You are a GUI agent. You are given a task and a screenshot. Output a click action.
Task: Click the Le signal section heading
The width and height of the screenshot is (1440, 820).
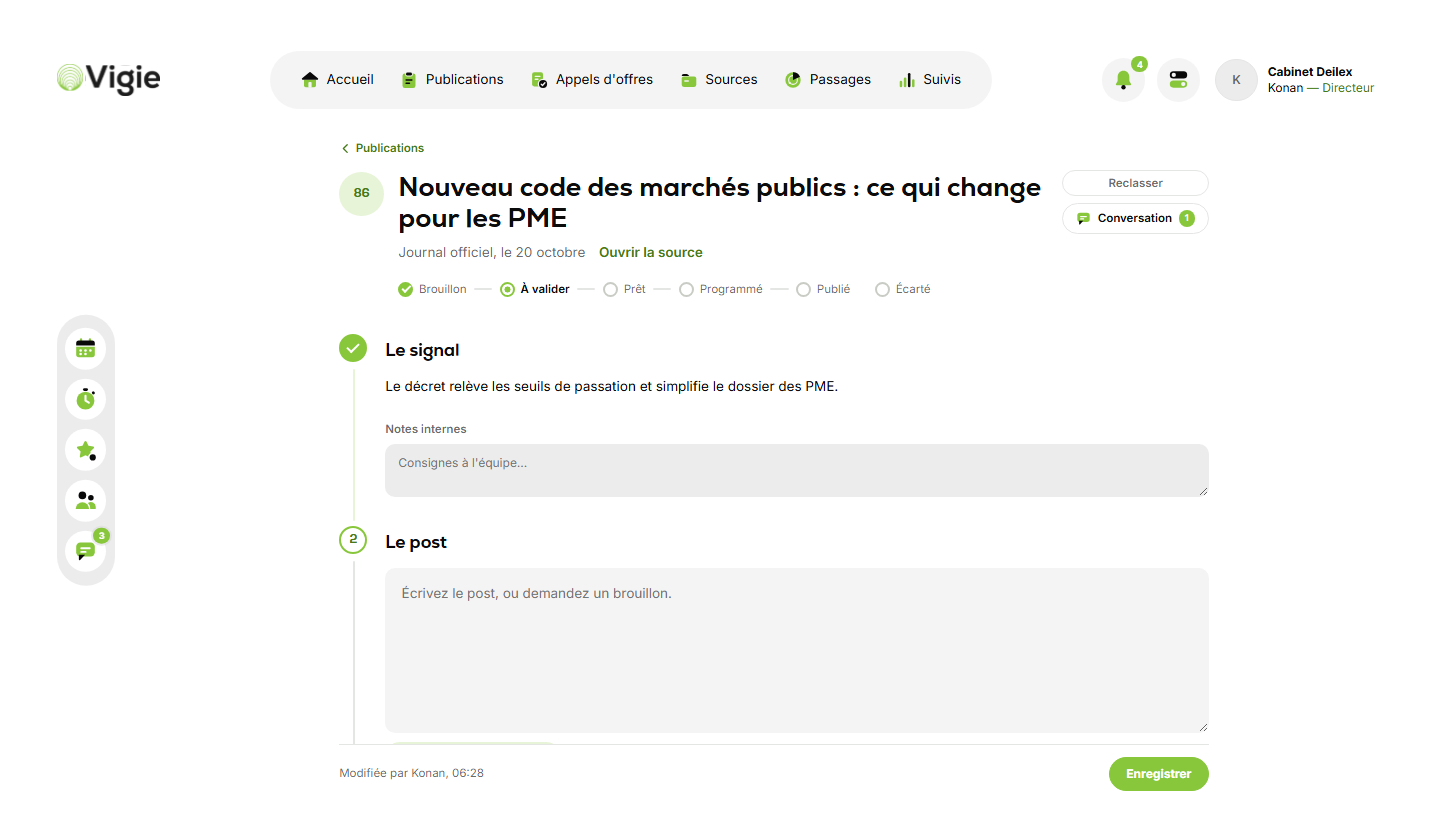coord(422,350)
